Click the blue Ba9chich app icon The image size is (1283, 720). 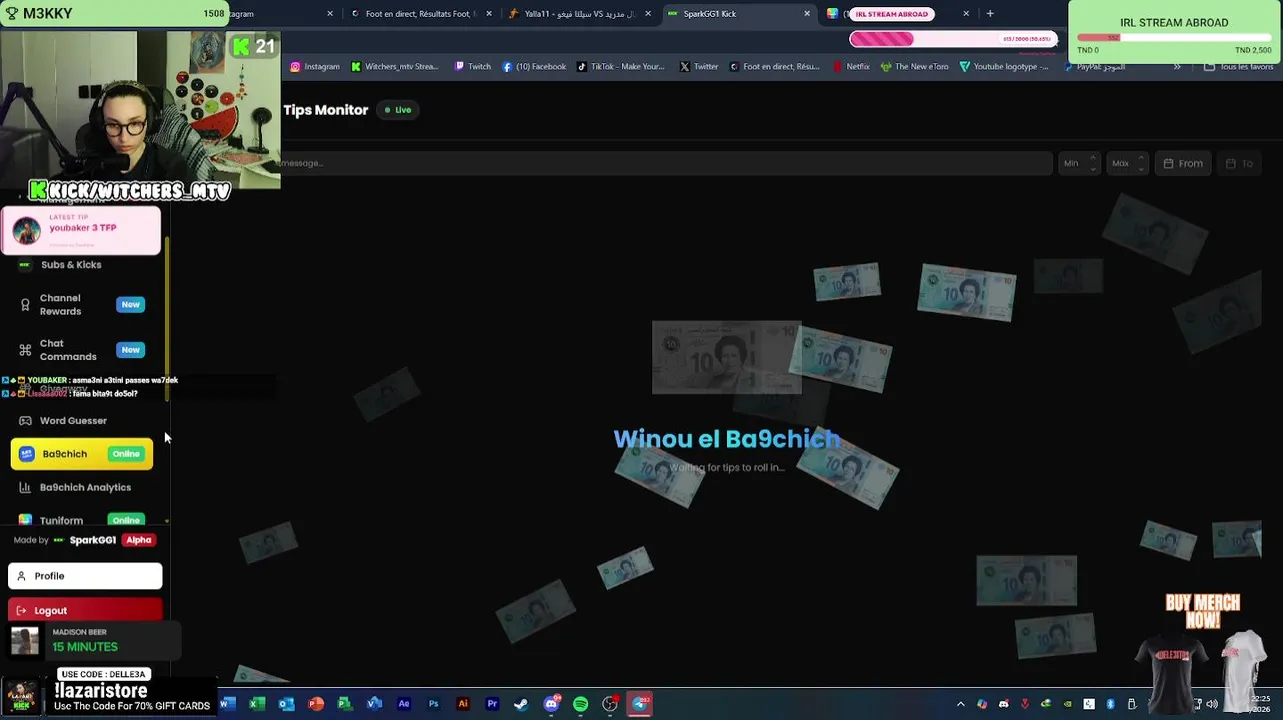point(26,454)
